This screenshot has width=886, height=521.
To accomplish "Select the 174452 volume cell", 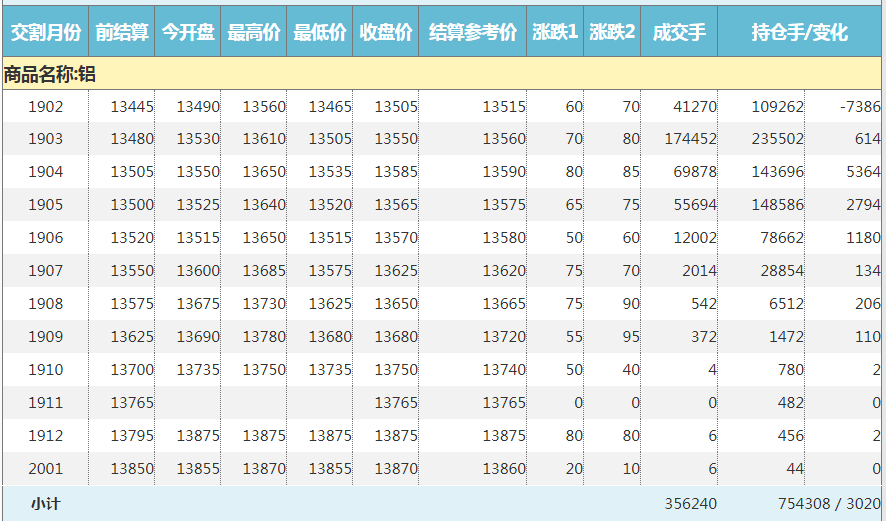I will pyautogui.click(x=690, y=139).
